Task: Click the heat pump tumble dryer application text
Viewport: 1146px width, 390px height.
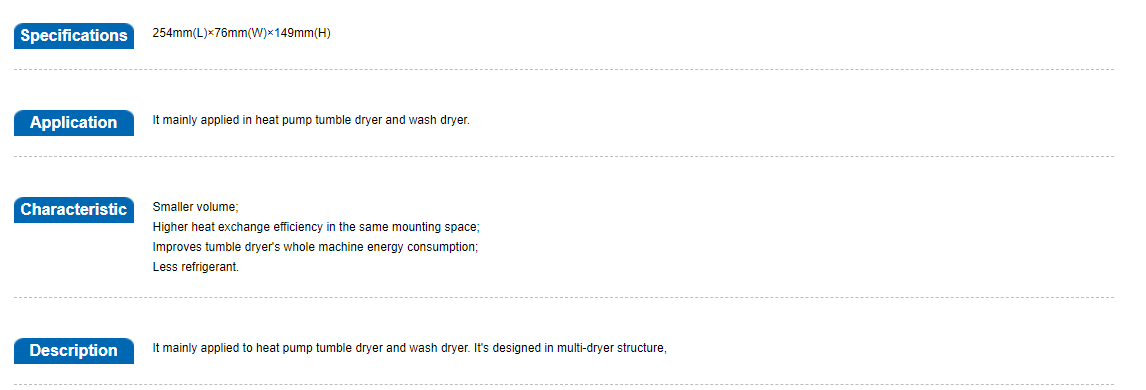Action: point(311,120)
